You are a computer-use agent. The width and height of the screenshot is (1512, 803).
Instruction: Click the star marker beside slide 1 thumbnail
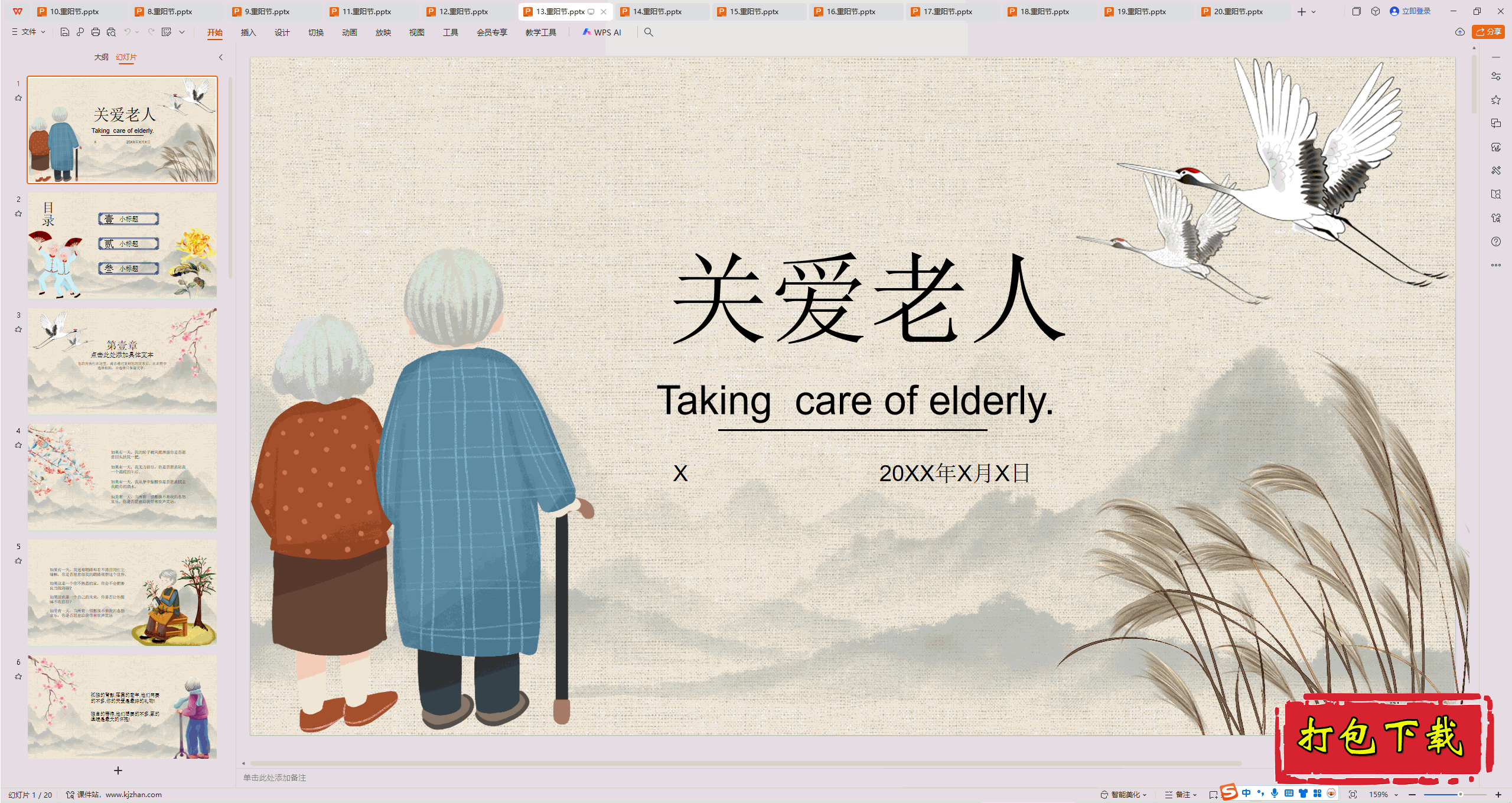click(18, 98)
